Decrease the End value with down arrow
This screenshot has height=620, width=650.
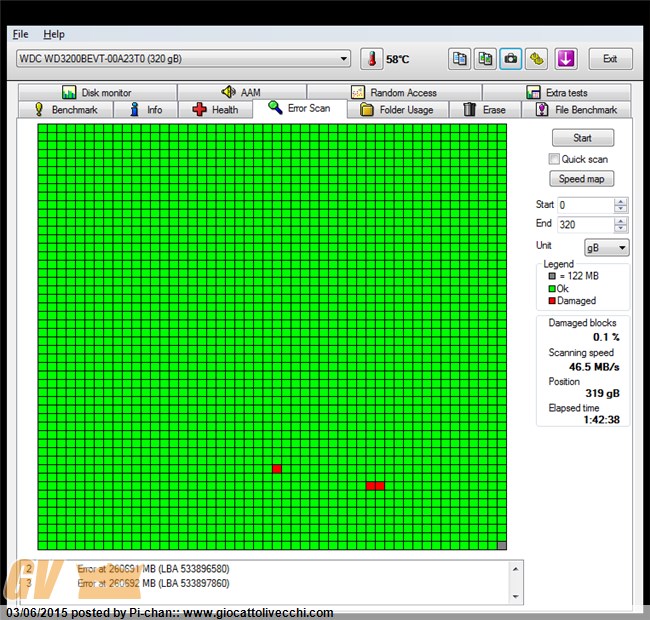[621, 230]
